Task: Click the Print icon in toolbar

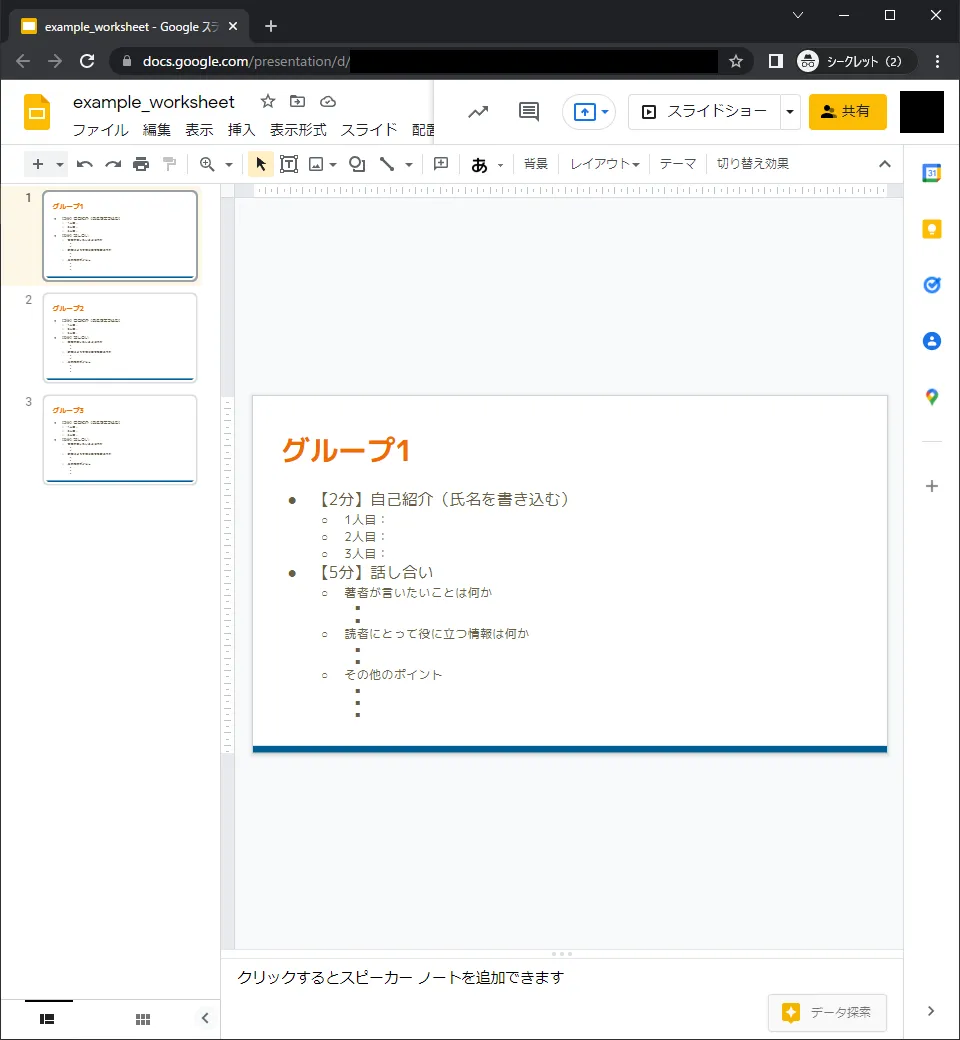Action: click(141, 164)
